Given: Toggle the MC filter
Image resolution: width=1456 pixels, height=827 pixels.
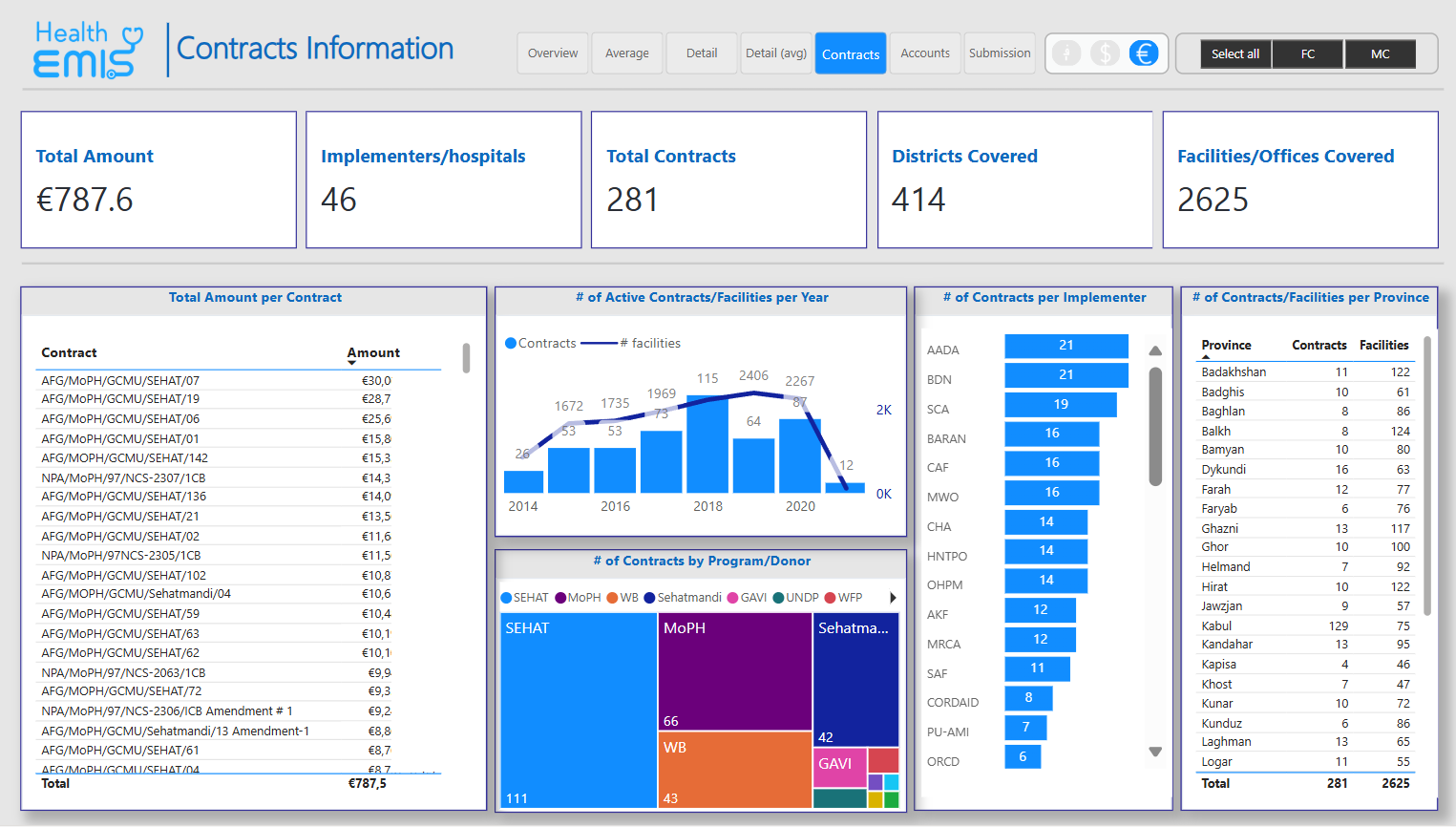Looking at the screenshot, I should pyautogui.click(x=1380, y=54).
